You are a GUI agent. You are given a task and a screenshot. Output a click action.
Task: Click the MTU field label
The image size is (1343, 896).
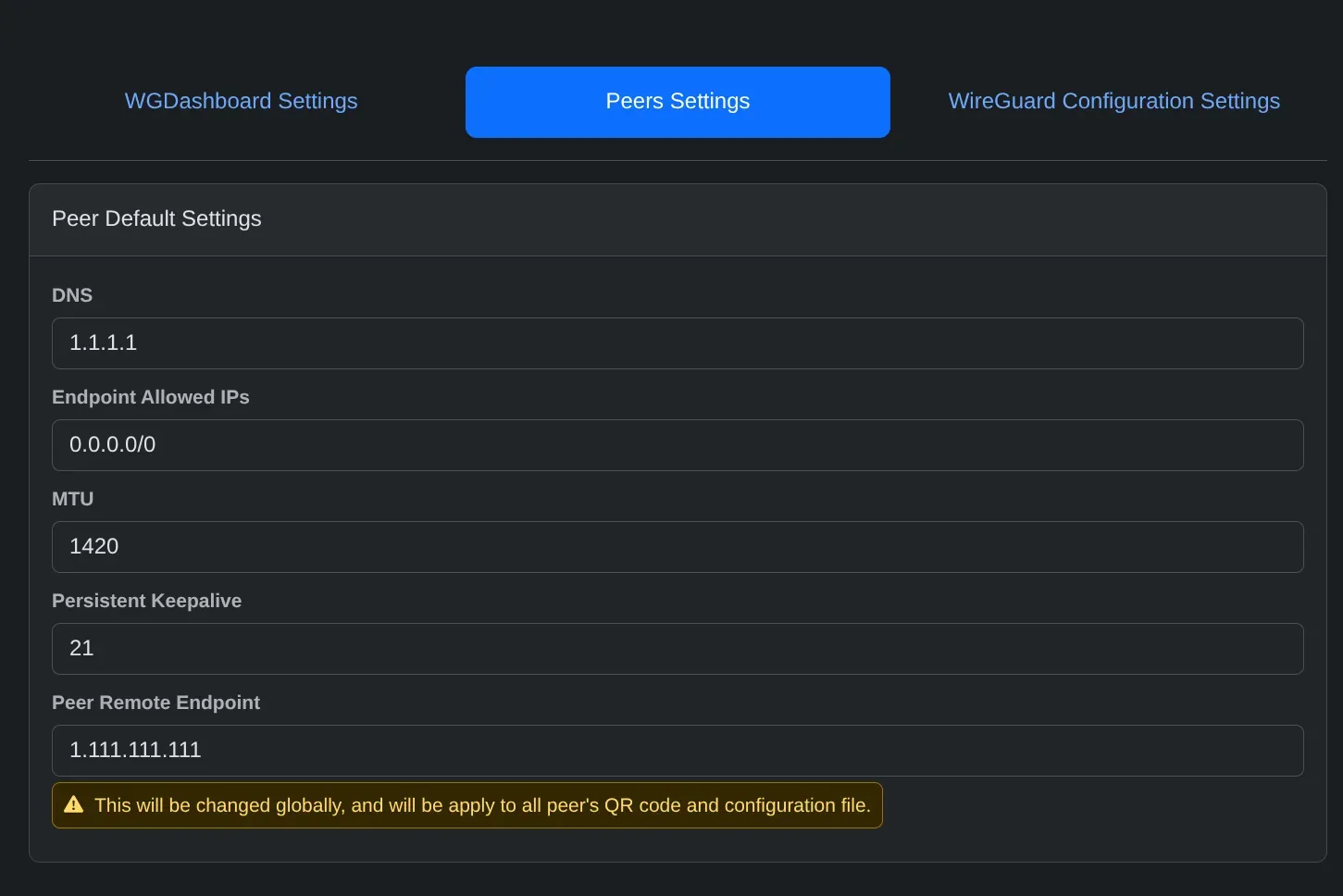pos(73,499)
